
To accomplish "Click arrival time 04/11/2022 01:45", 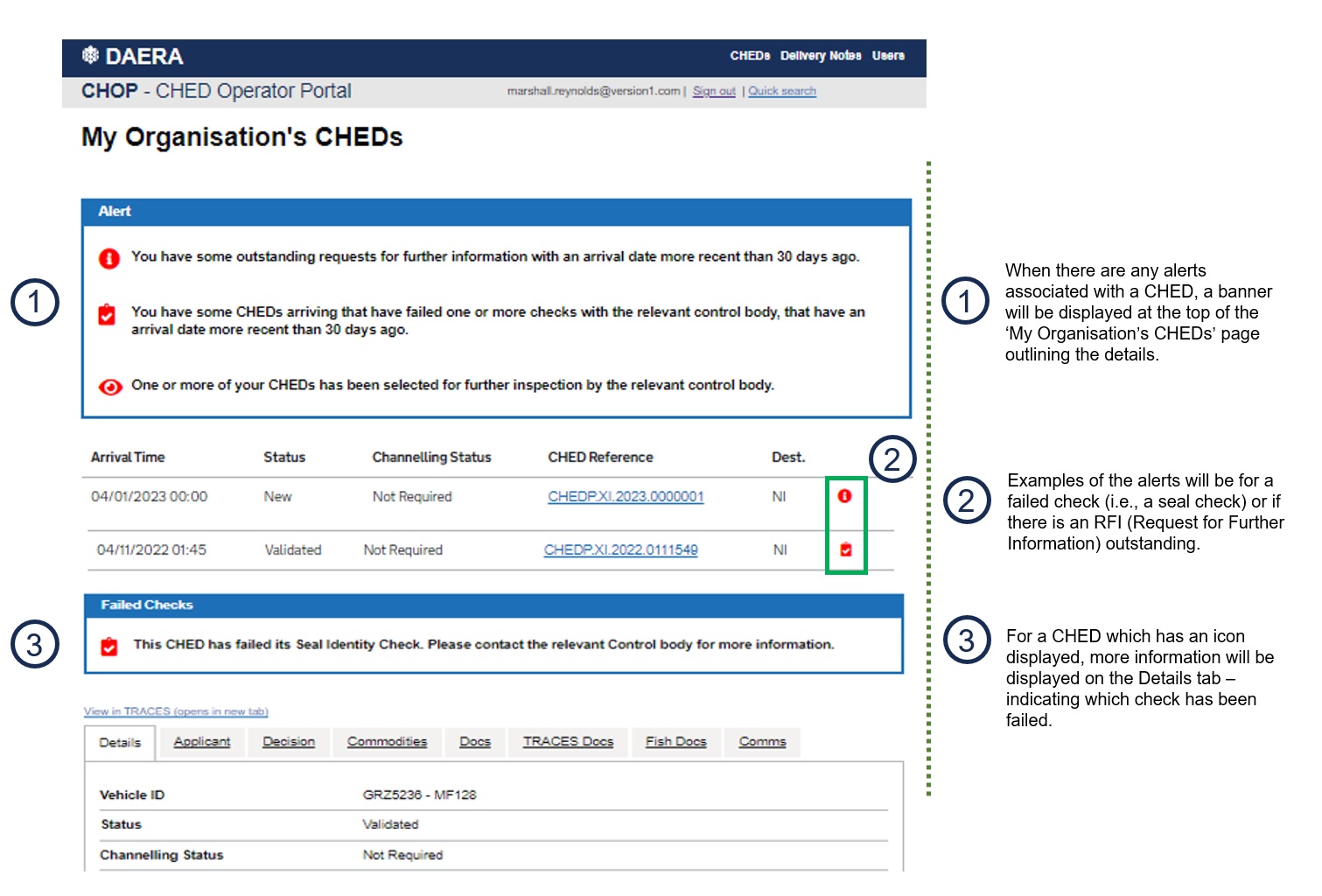I will click(x=151, y=550).
